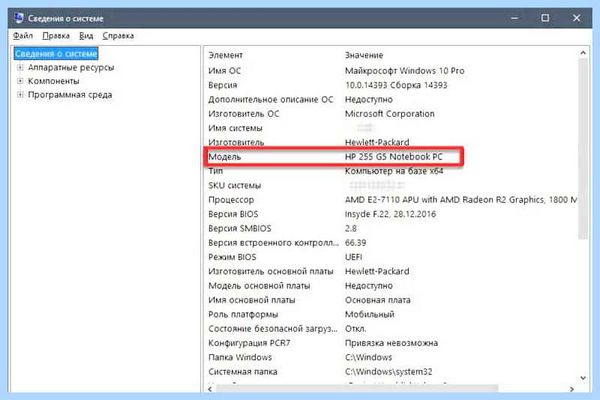This screenshot has width=600, height=400.
Task: Click the horizontal scrollbar thumb
Action: pos(357,389)
